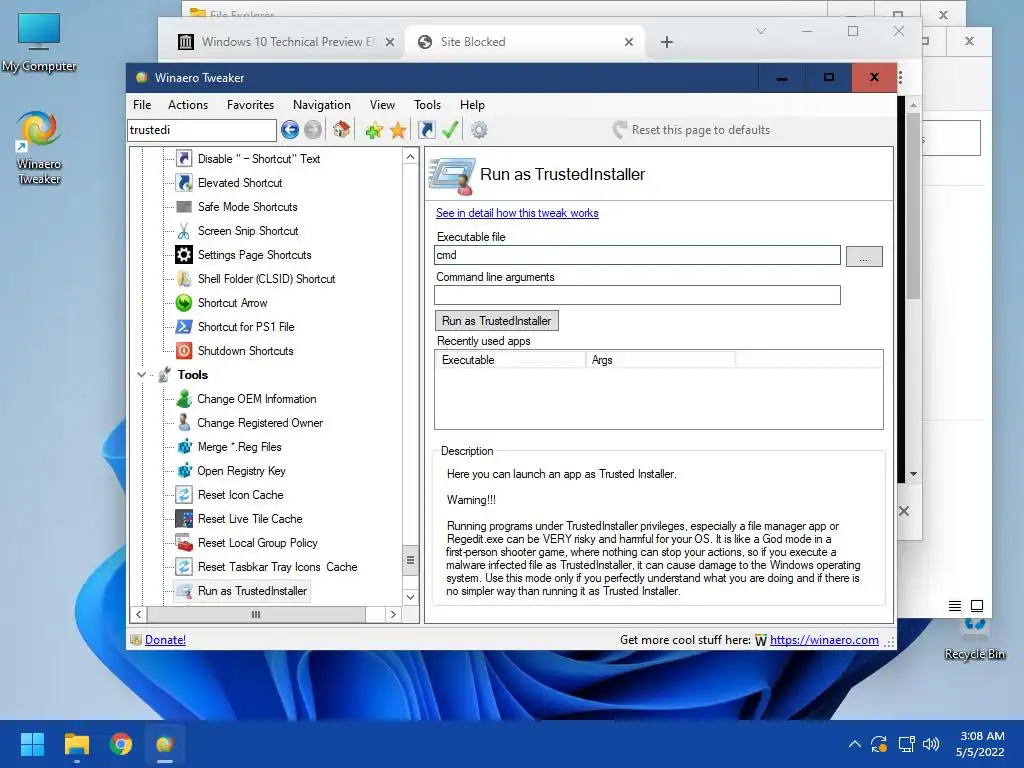Click the Args column header
Viewport: 1024px width, 768px height.
pyautogui.click(x=660, y=360)
